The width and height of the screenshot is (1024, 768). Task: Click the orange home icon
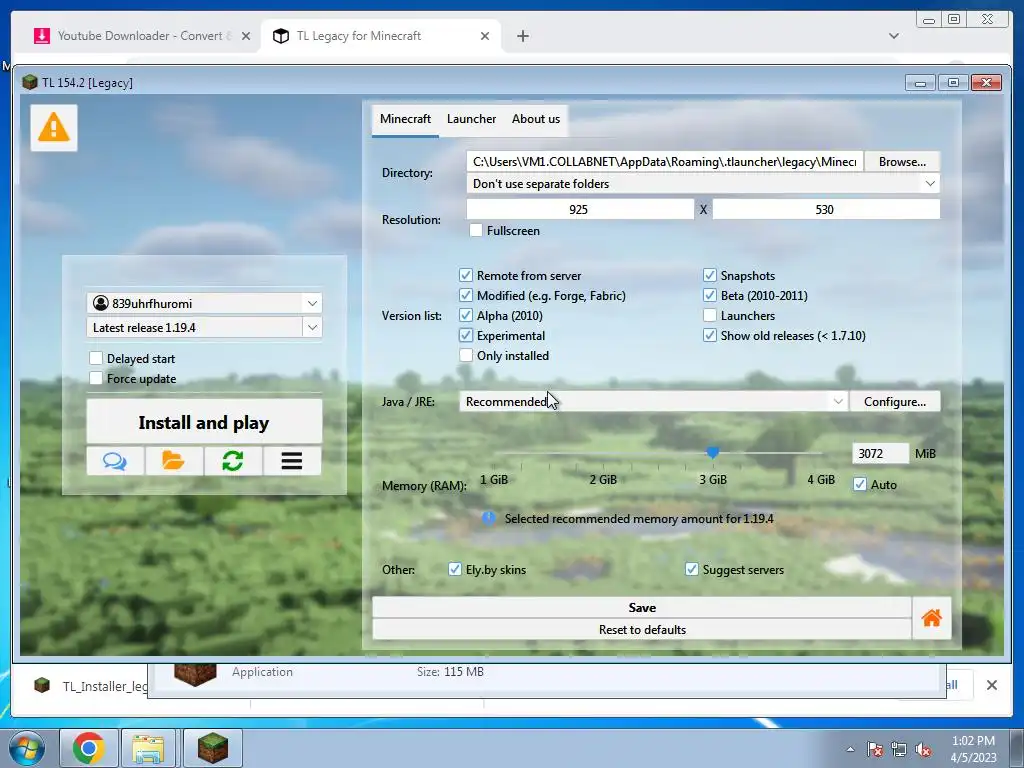(x=932, y=618)
